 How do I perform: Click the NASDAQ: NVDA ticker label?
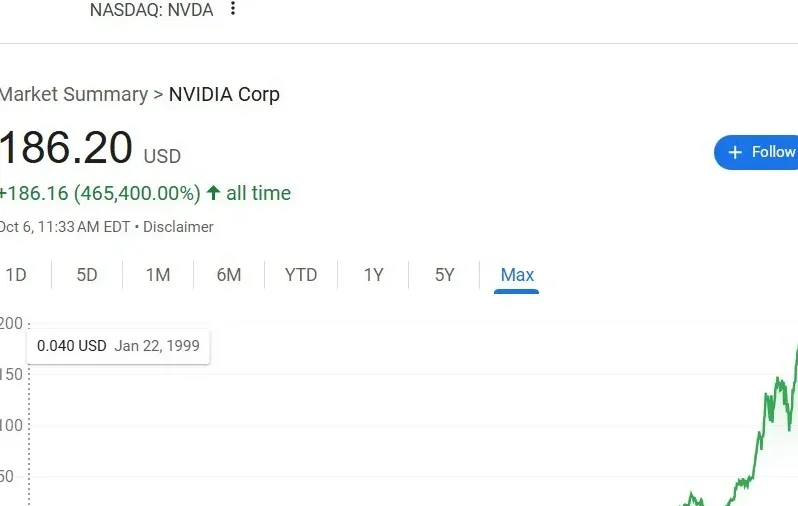coord(151,10)
